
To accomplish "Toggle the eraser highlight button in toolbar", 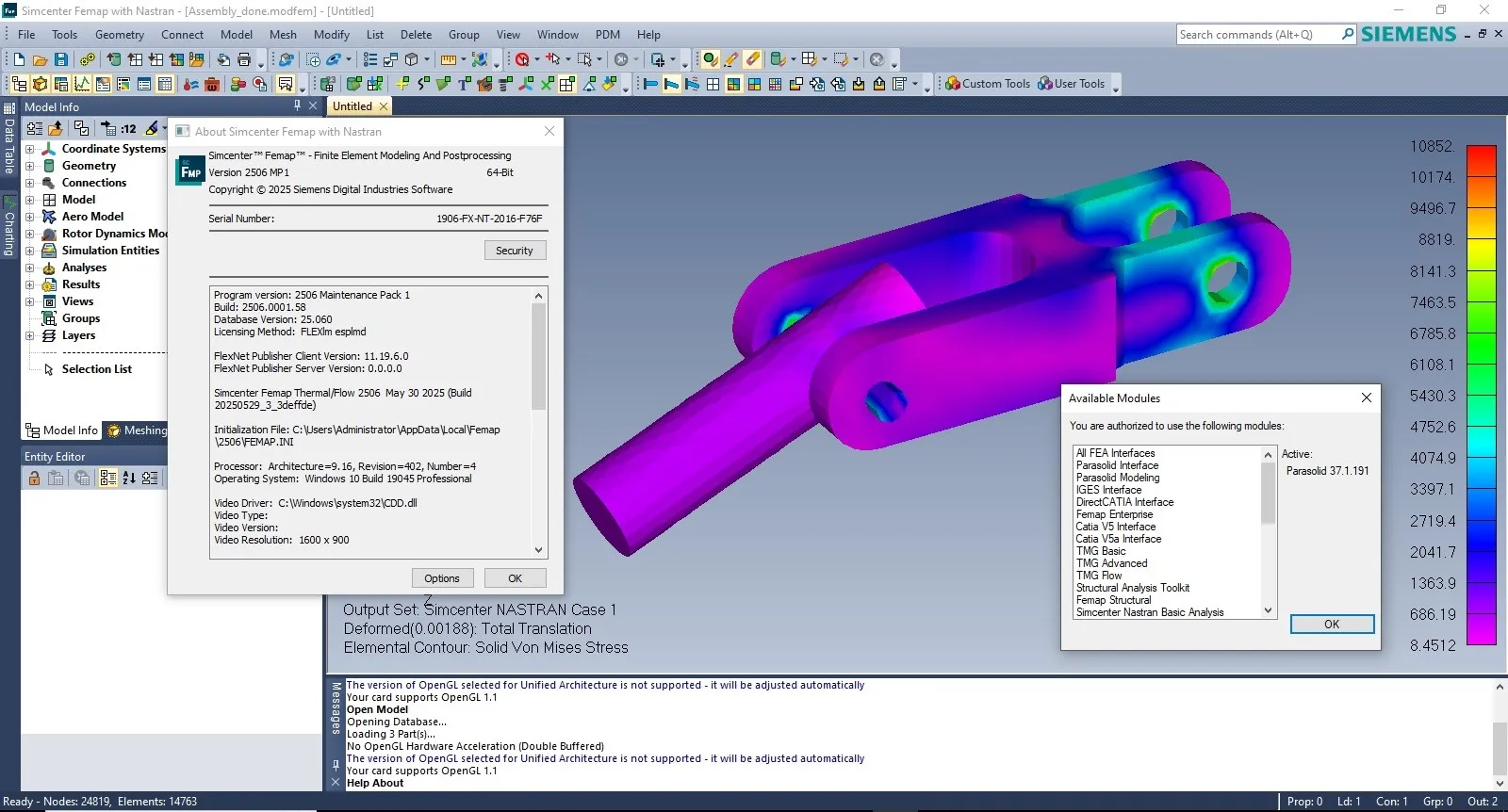I will (751, 59).
